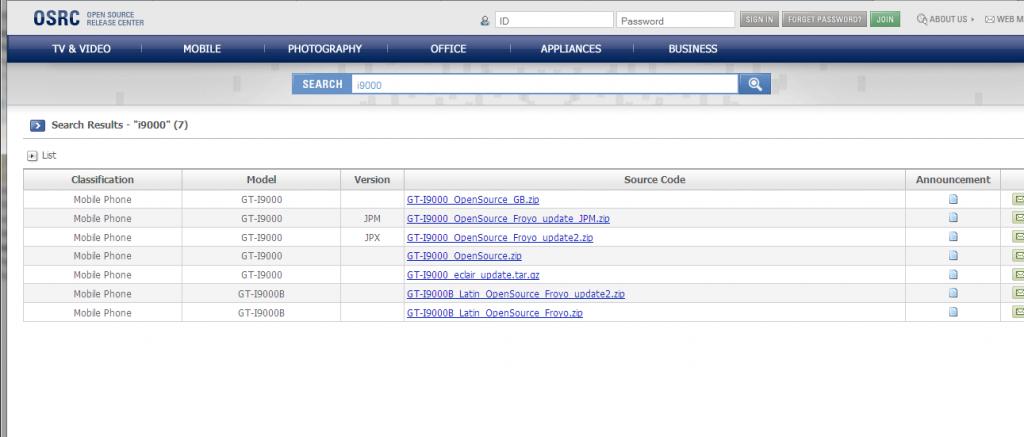Download GT-I9000B_Latin_OpenSource_Froyo_update2.zip
The height and width of the screenshot is (437, 1024).
[516, 294]
